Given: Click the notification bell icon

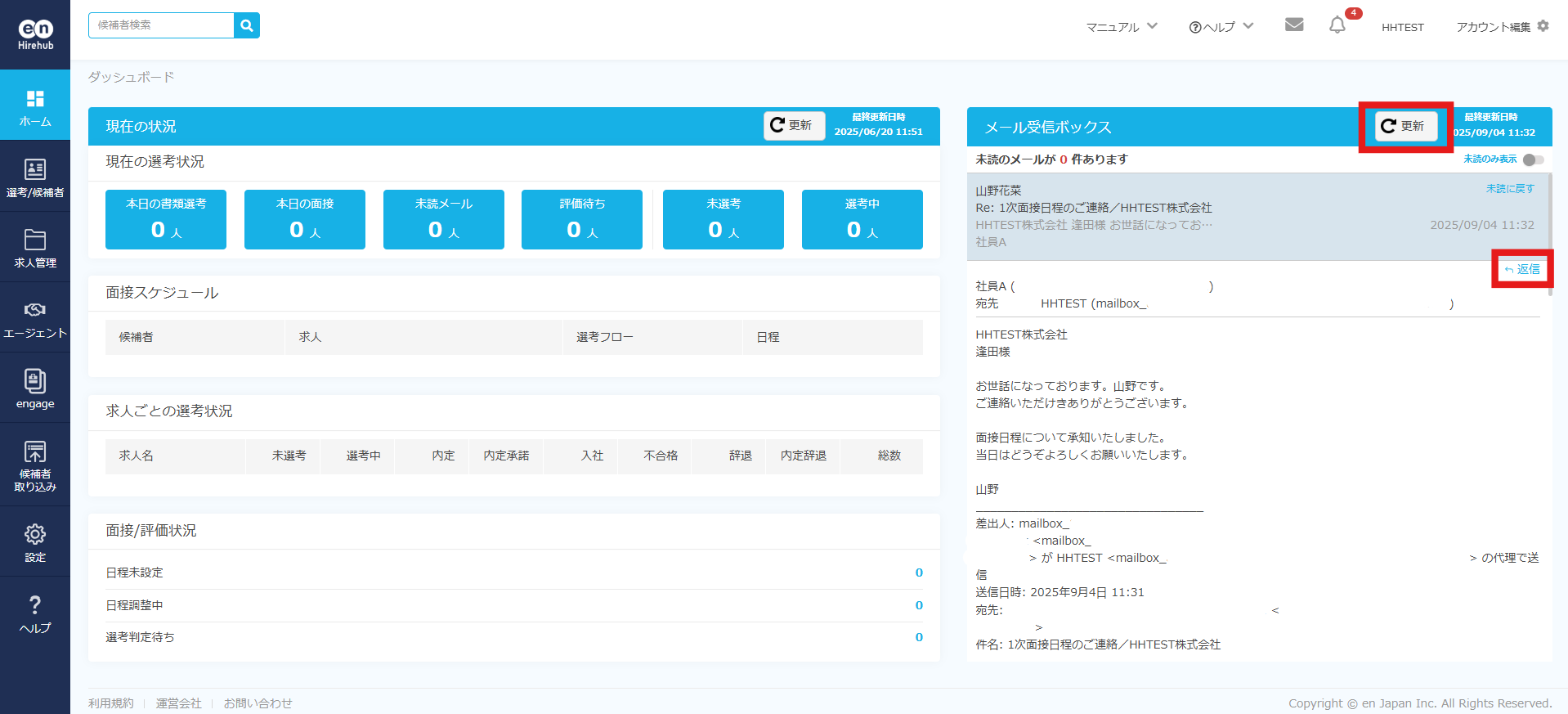Looking at the screenshot, I should [1337, 25].
